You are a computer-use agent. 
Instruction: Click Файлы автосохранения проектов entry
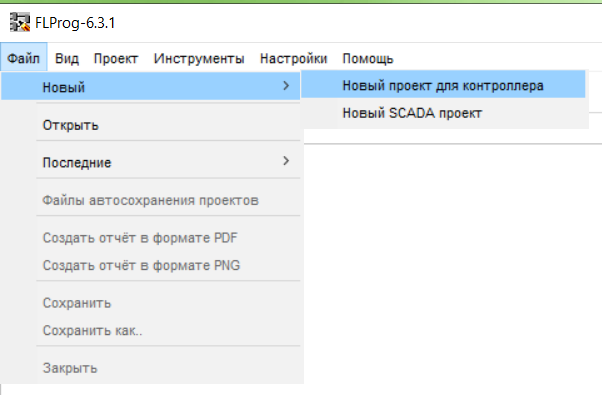(x=150, y=200)
